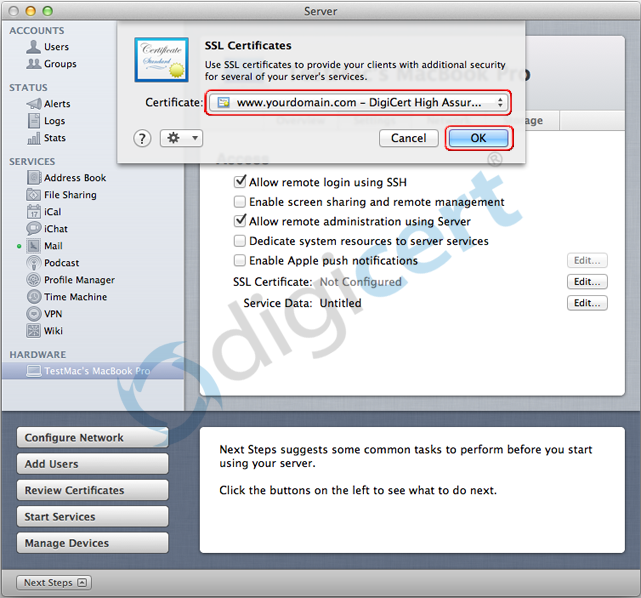
Task: Cancel the SSL Certificates dialog
Action: click(x=408, y=138)
